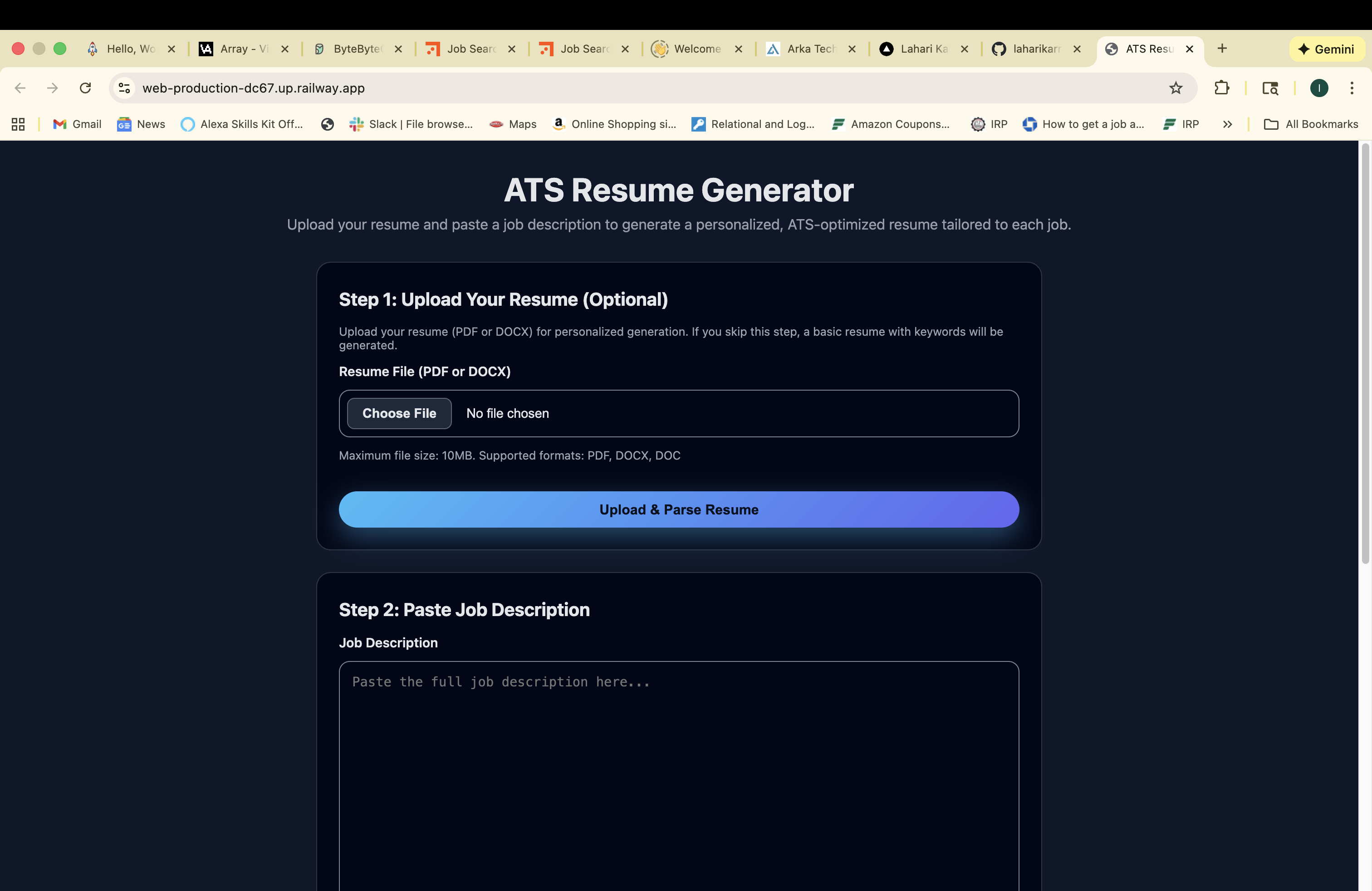Screen dimensions: 1372x891
Task: Open the Online Shopping Amazon bookmark
Action: point(613,124)
